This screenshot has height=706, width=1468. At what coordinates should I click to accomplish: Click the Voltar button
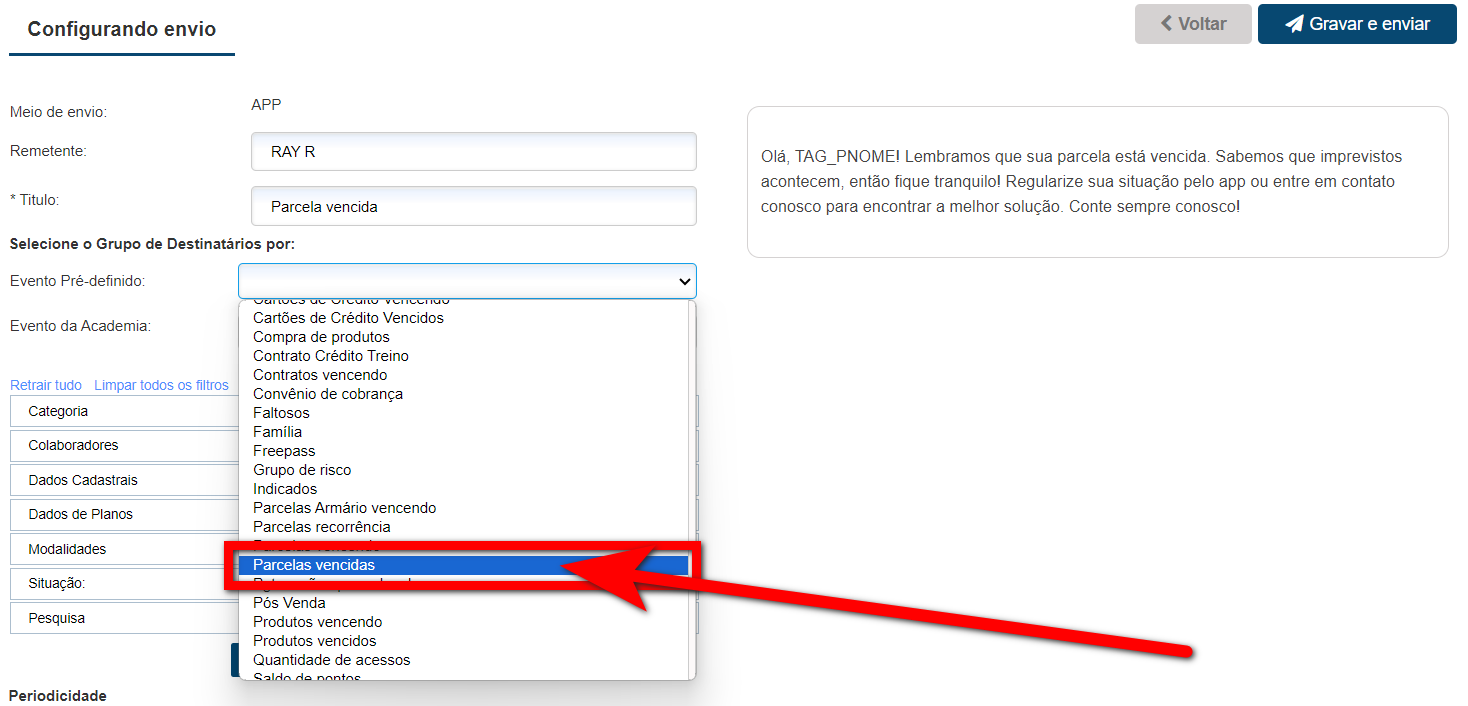1192,24
